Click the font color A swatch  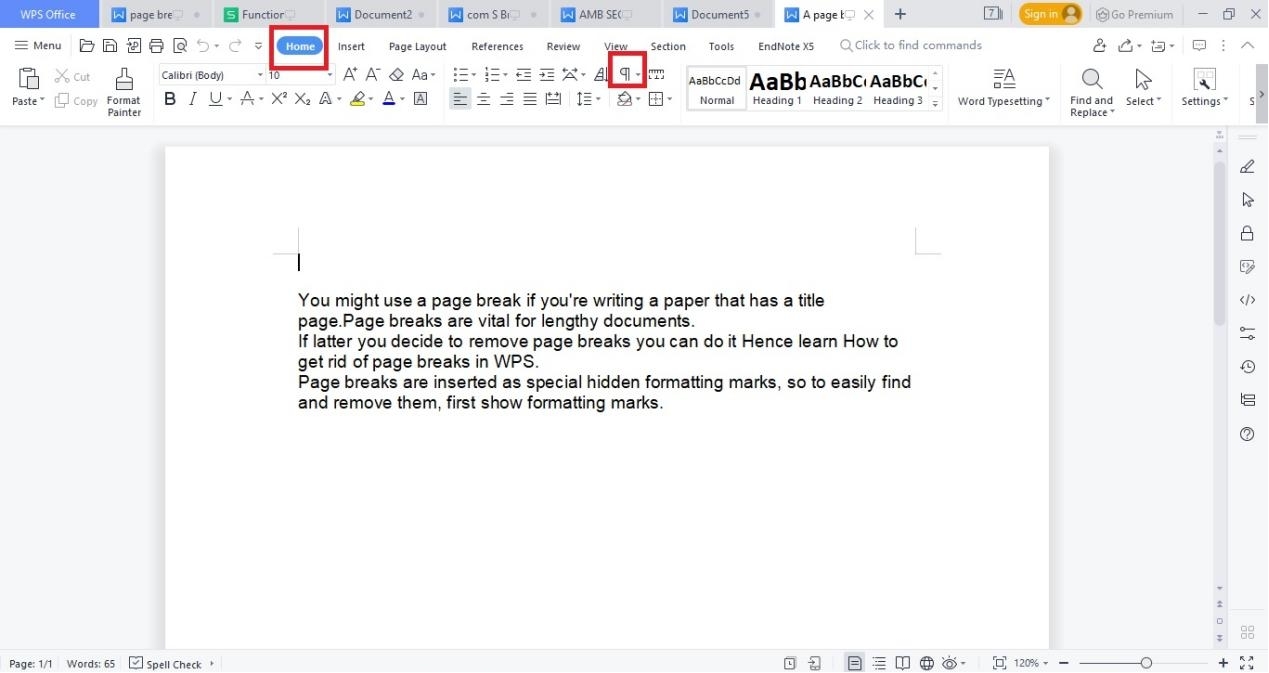(389, 99)
